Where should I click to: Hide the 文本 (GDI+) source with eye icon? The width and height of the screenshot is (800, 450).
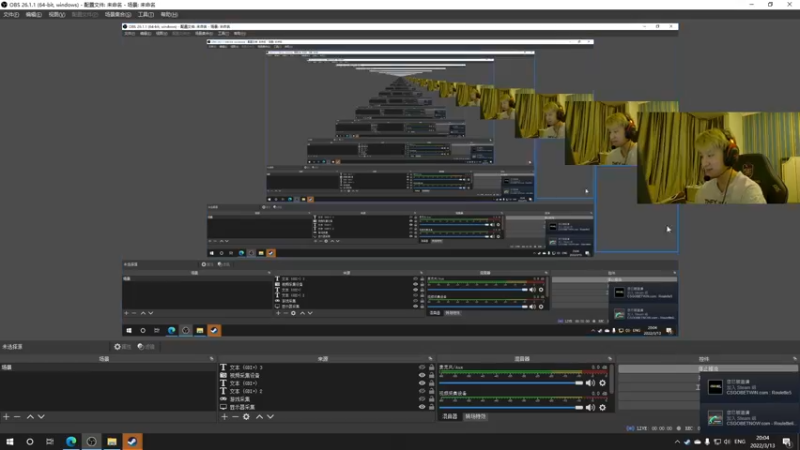pyautogui.click(x=422, y=383)
